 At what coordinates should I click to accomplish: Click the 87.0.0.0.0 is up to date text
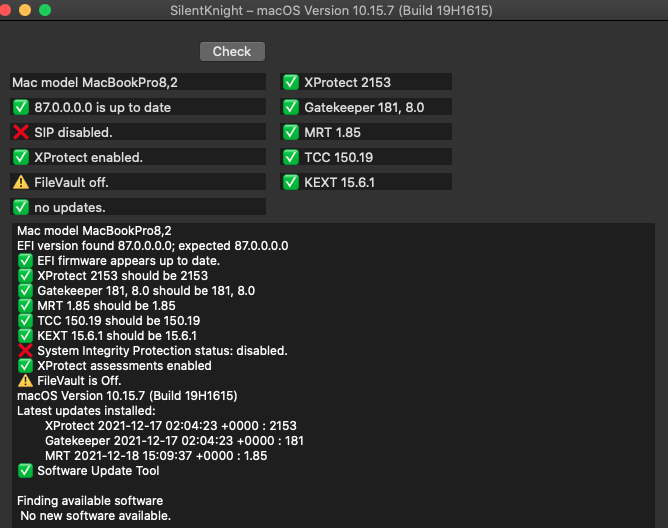pos(103,107)
